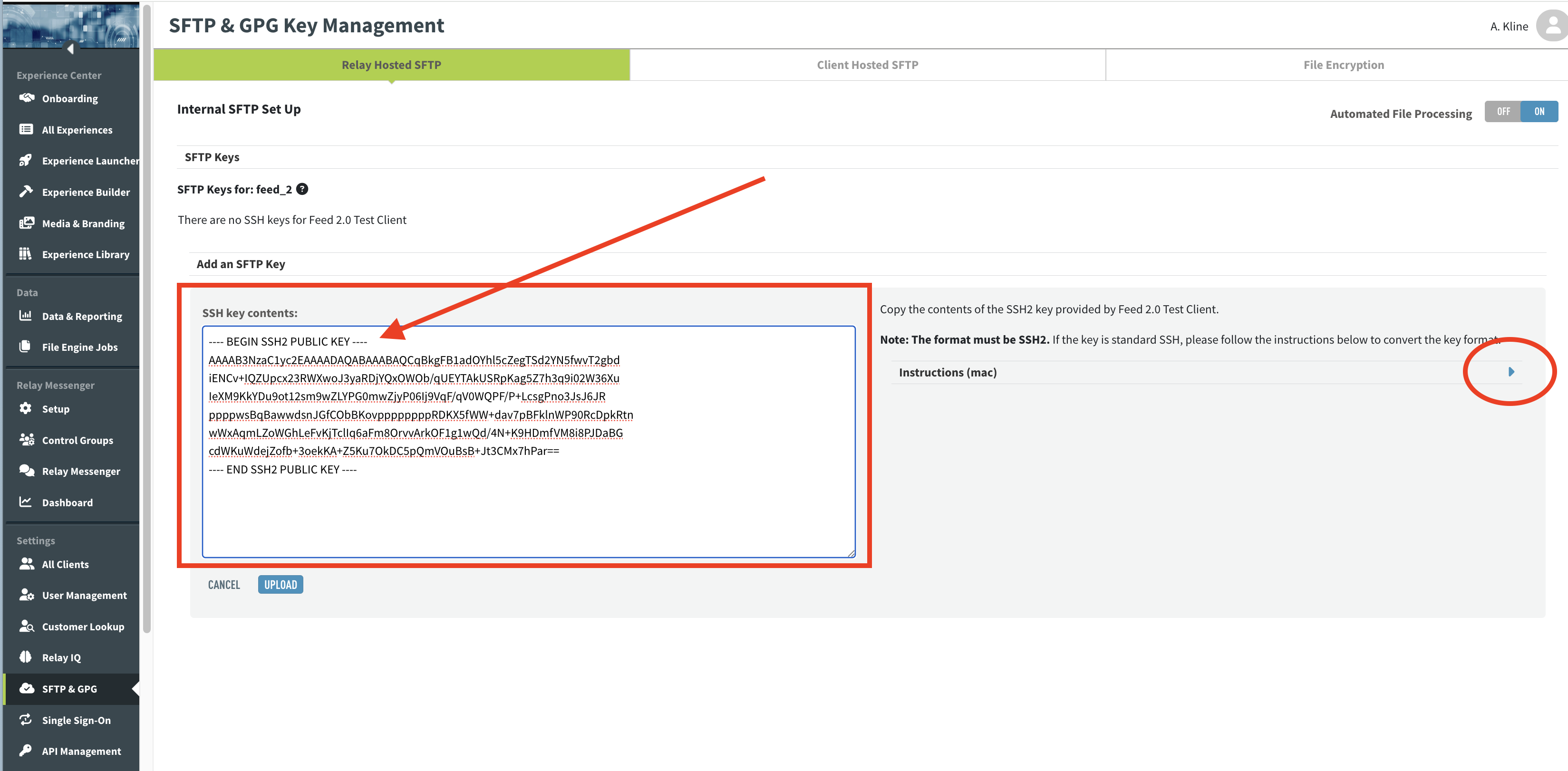Click the API Management key icon
The height and width of the screenshot is (771, 1568).
pyautogui.click(x=26, y=750)
